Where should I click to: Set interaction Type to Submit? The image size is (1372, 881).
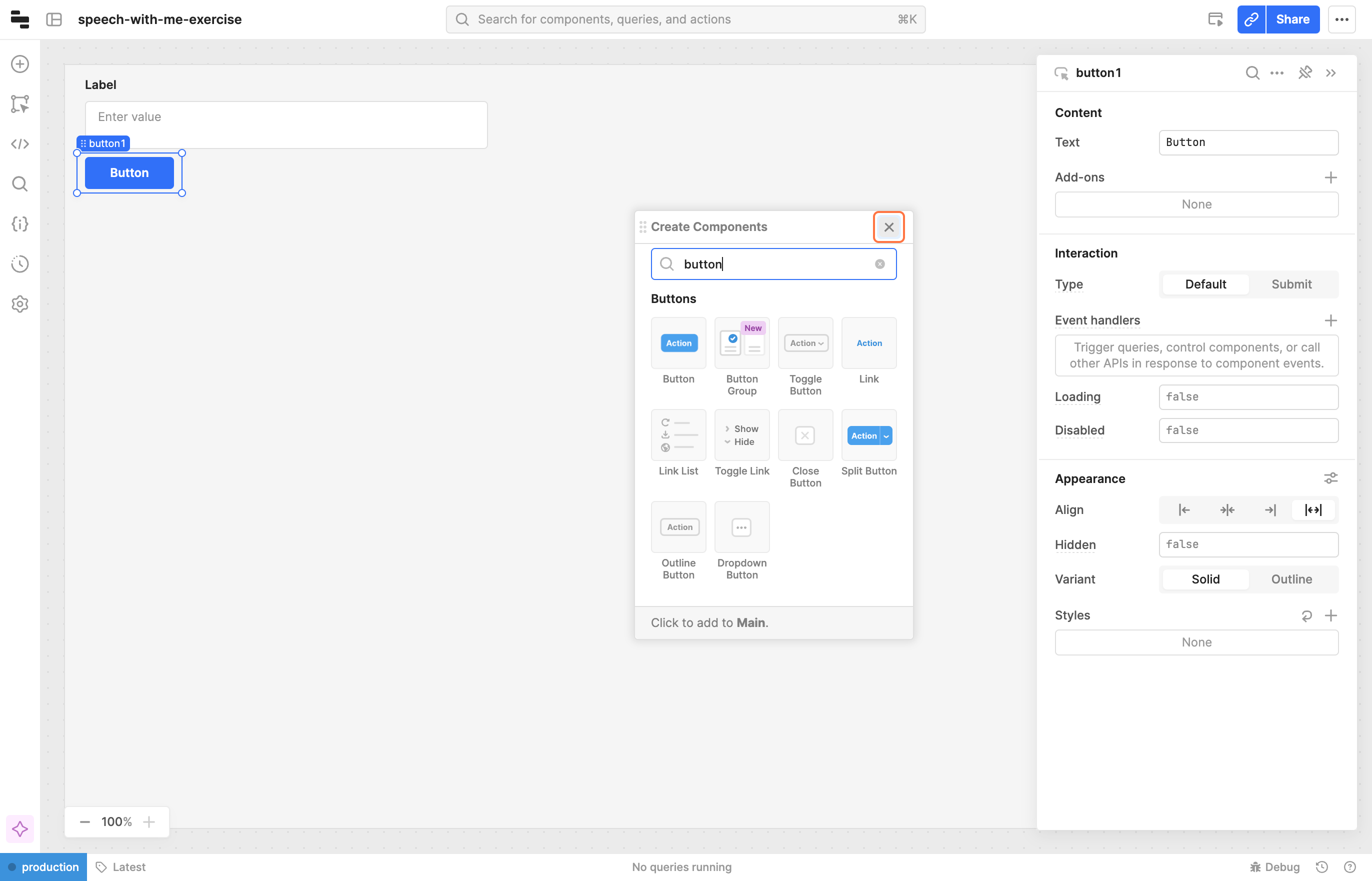(x=1291, y=284)
